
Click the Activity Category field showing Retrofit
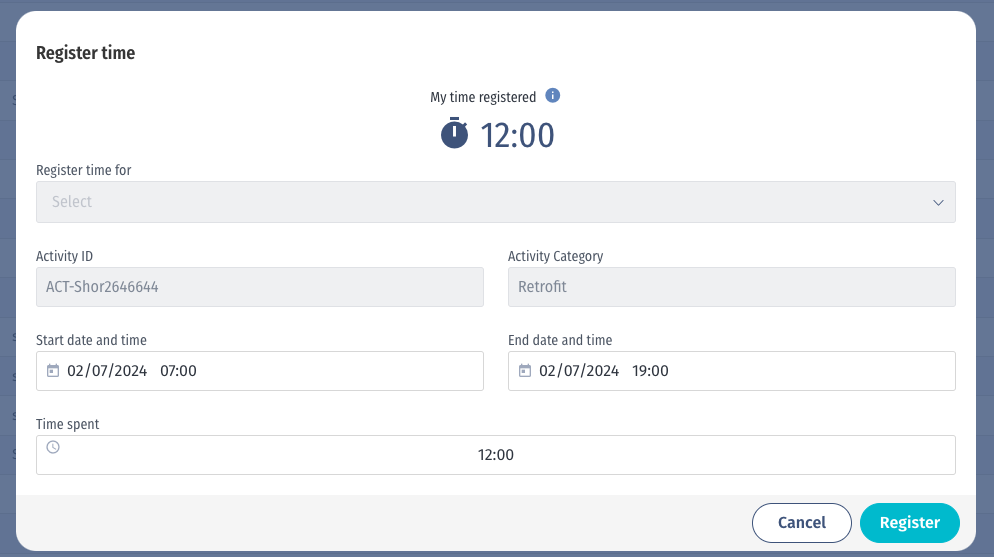[731, 287]
